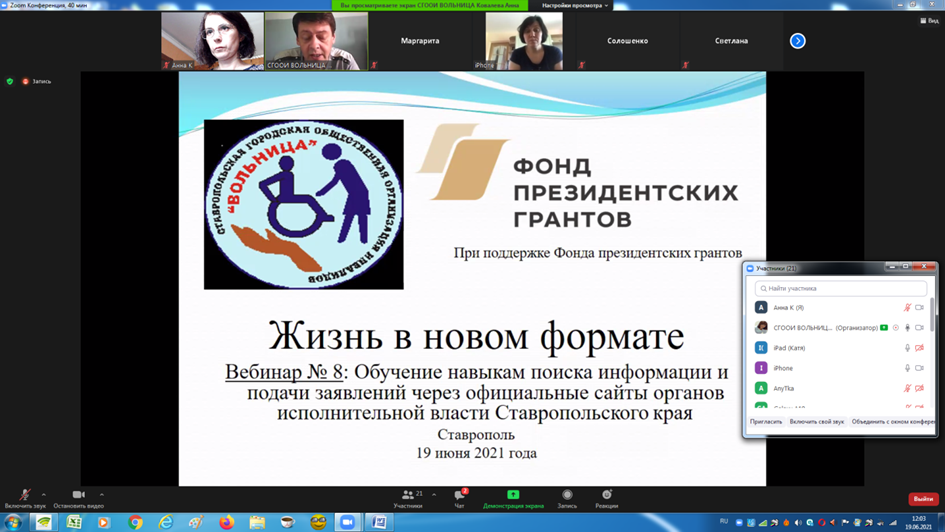Open the Windows Start menu
The height and width of the screenshot is (532, 945).
[13, 522]
